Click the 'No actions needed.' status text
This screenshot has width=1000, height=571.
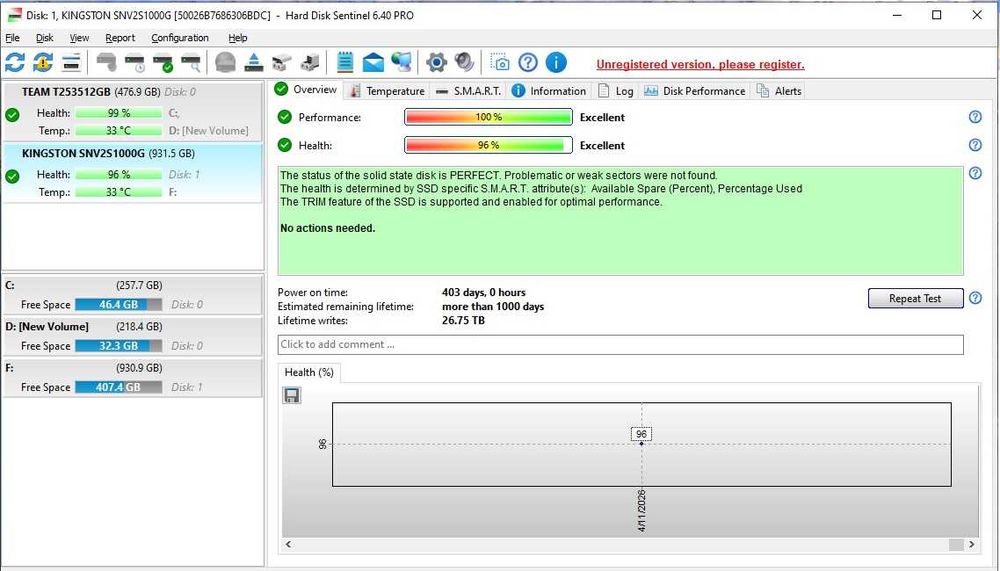click(x=328, y=228)
